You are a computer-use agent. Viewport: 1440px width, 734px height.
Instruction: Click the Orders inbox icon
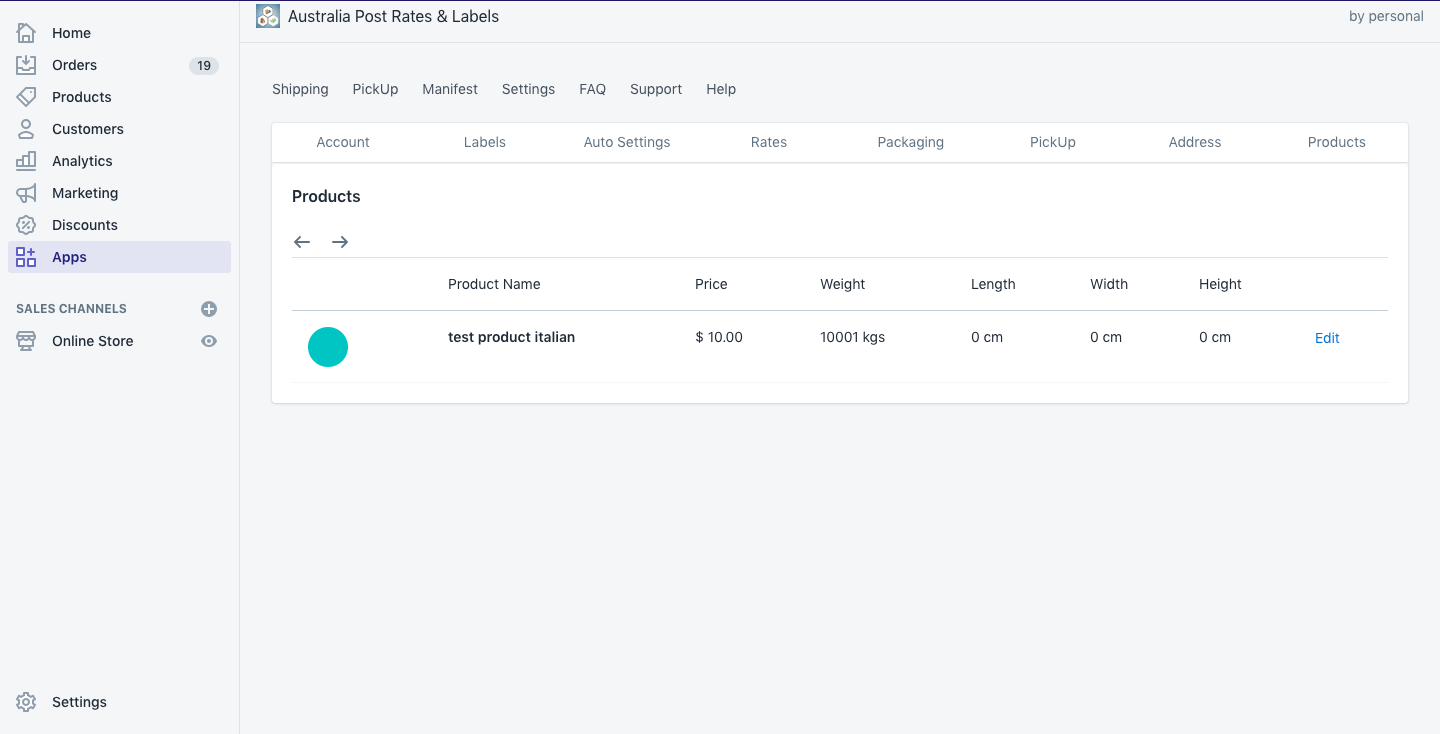pos(26,65)
